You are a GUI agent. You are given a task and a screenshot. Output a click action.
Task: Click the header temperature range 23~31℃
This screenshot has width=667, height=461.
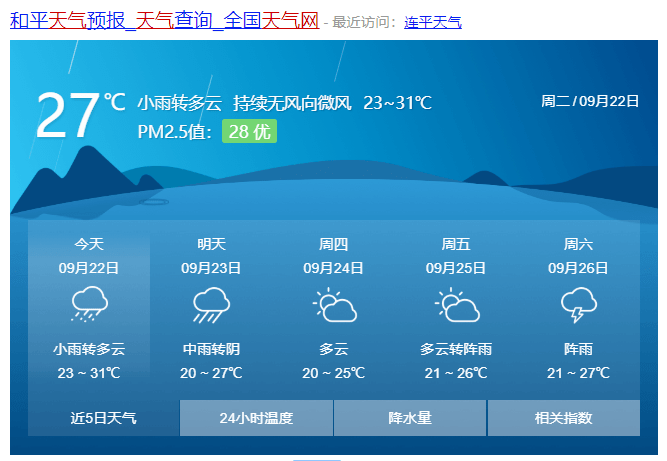pyautogui.click(x=397, y=103)
